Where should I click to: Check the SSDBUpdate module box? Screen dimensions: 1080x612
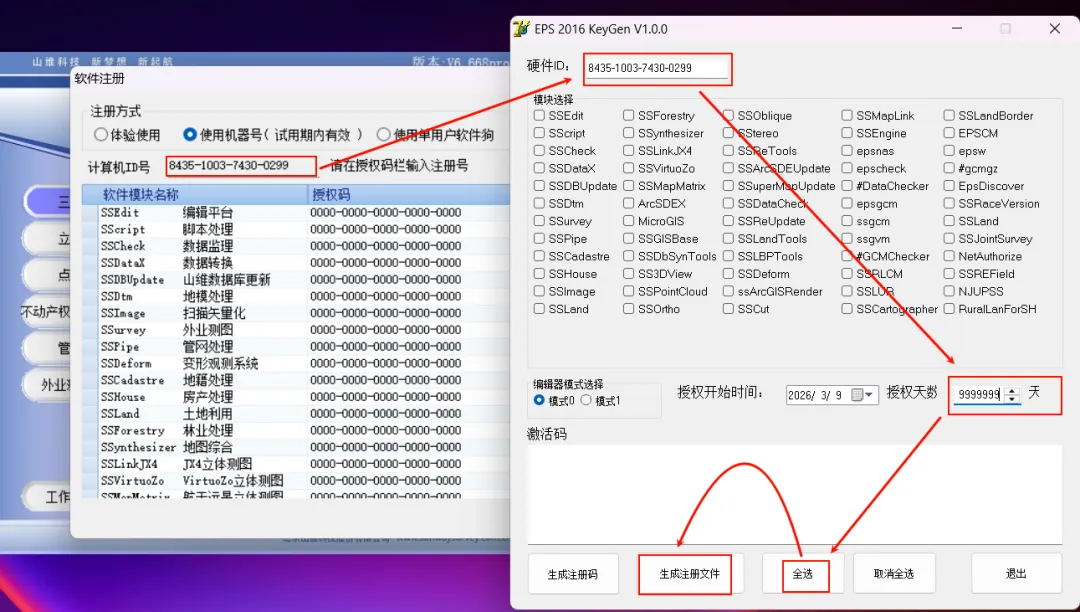(539, 186)
